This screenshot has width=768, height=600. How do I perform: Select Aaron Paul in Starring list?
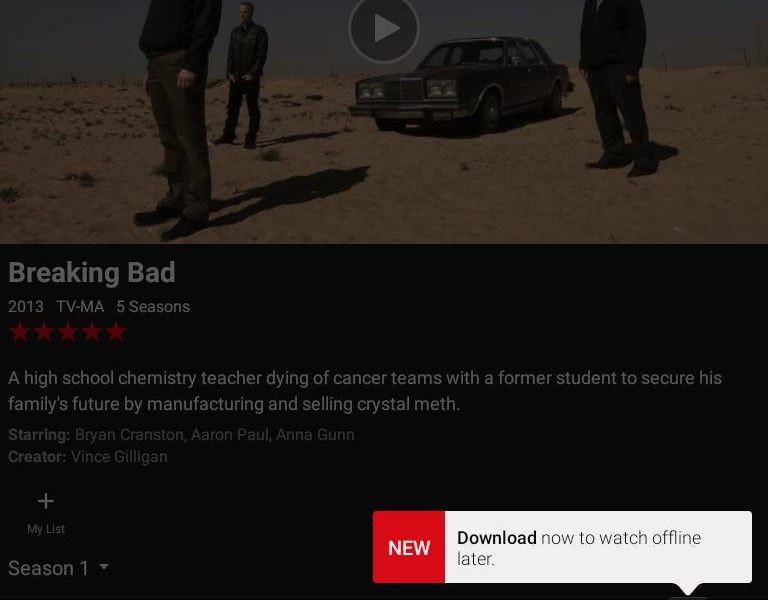[x=230, y=435]
